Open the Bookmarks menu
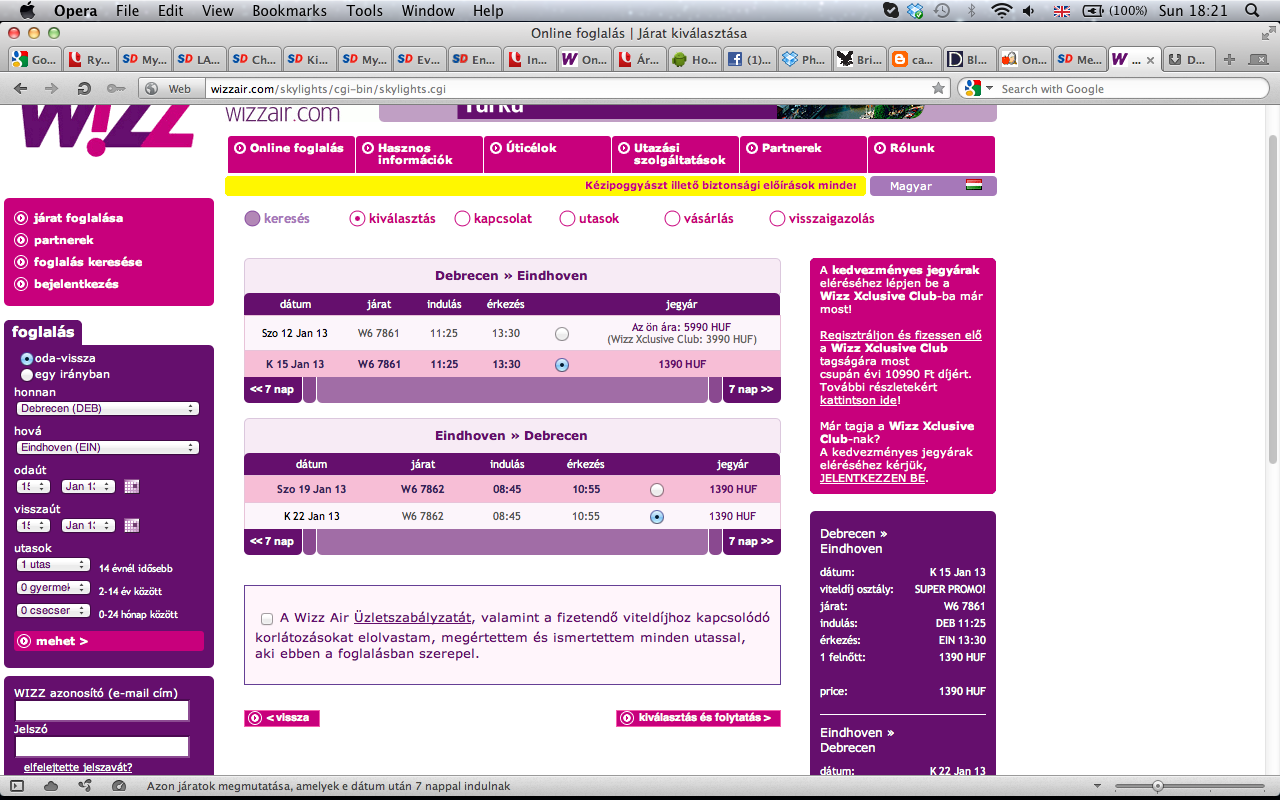 [289, 11]
